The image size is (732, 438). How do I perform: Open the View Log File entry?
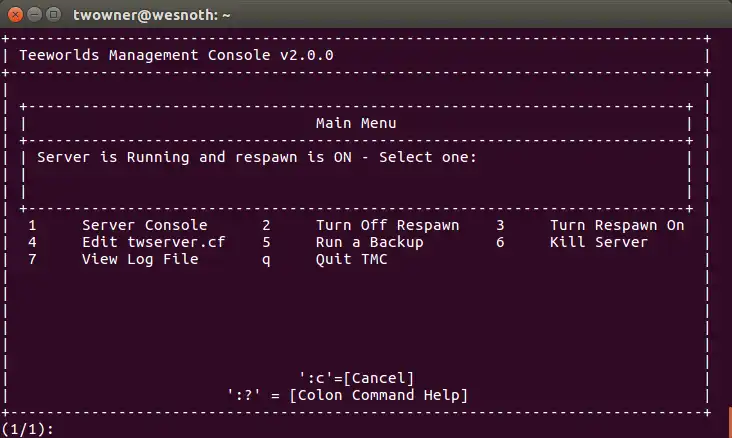point(140,259)
